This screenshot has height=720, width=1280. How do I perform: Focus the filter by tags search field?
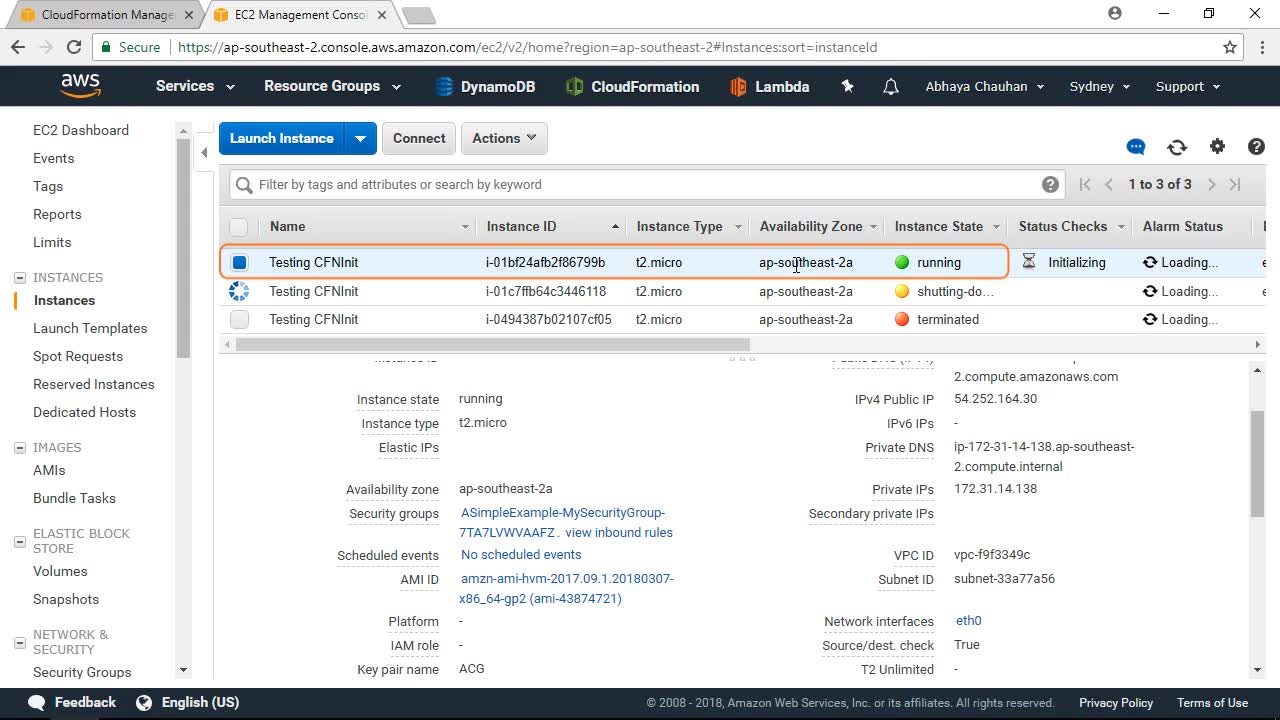point(645,184)
